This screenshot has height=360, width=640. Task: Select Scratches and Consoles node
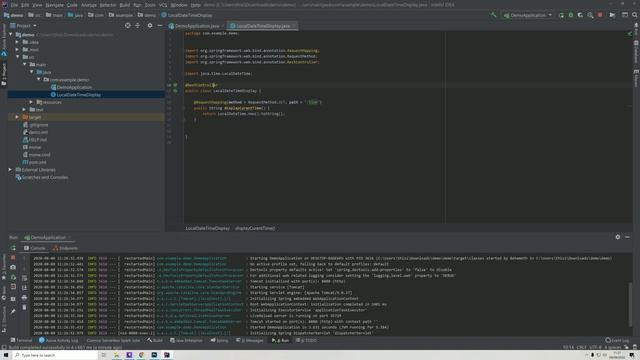(x=42, y=178)
